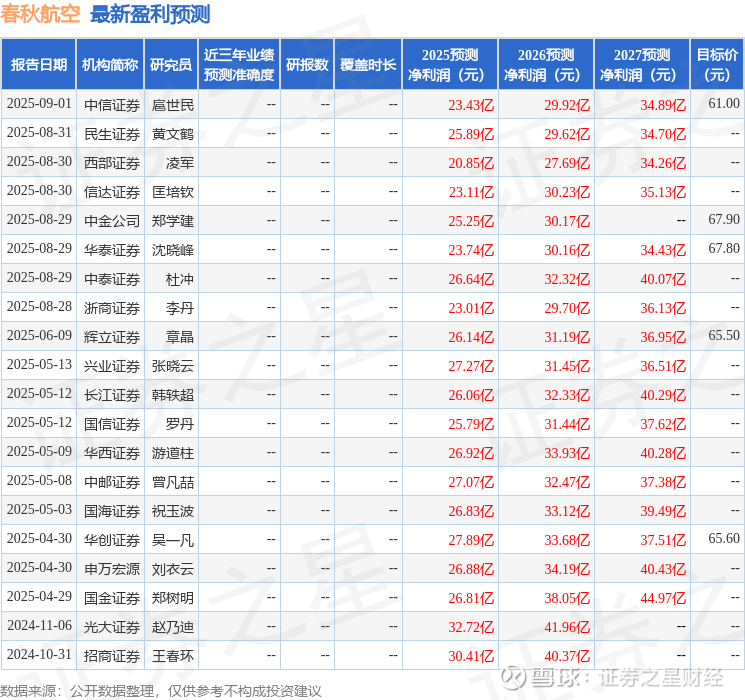The height and width of the screenshot is (700, 745).
Task: Click 浙商证券 institution cell
Action: [x=112, y=308]
